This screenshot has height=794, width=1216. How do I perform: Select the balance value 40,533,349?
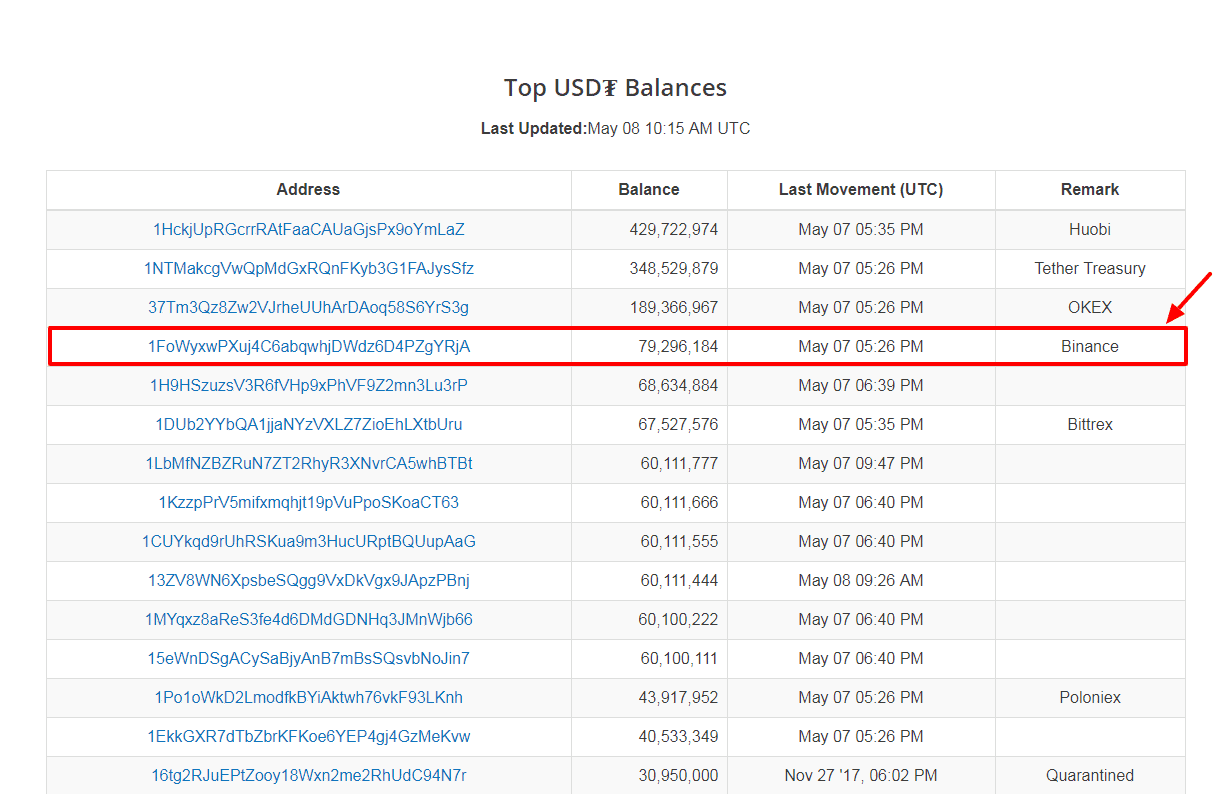tap(678, 737)
